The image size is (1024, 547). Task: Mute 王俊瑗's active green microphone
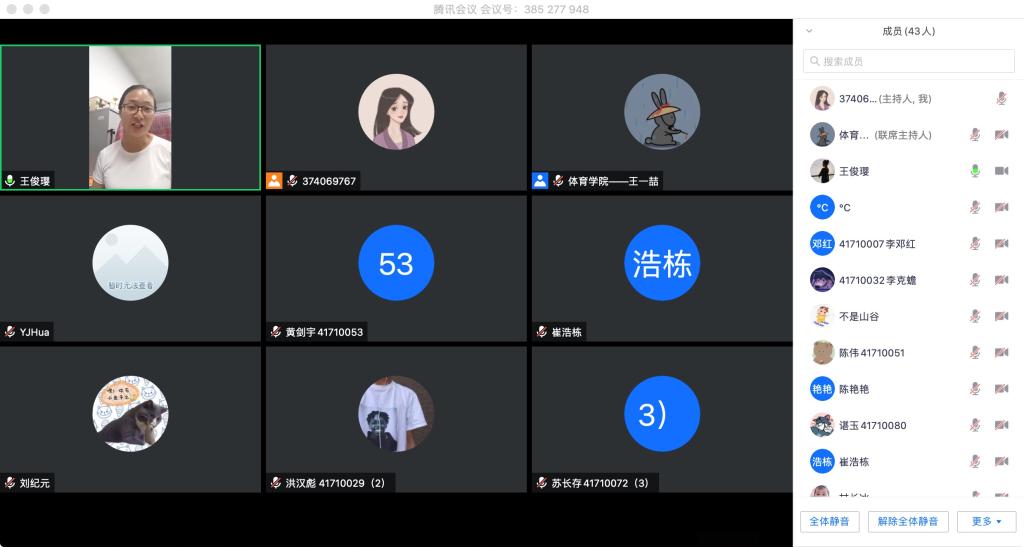[x=974, y=171]
